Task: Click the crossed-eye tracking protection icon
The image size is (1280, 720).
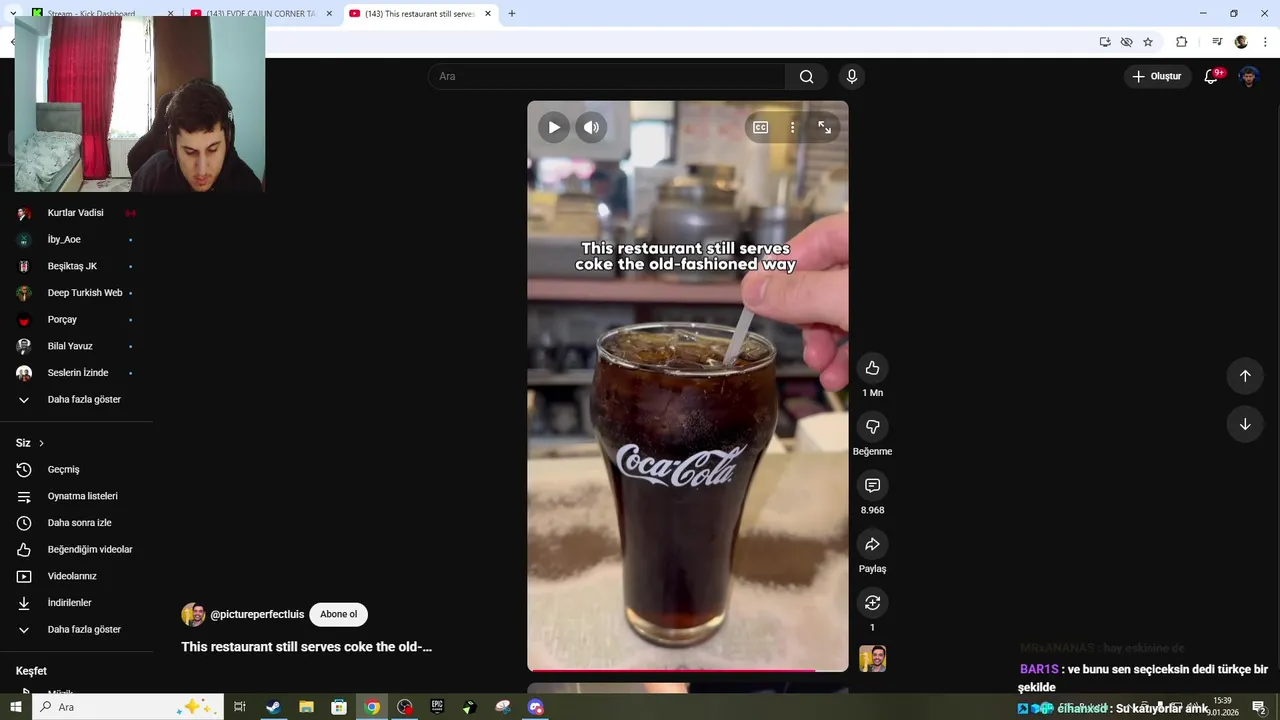Action: 1126,42
